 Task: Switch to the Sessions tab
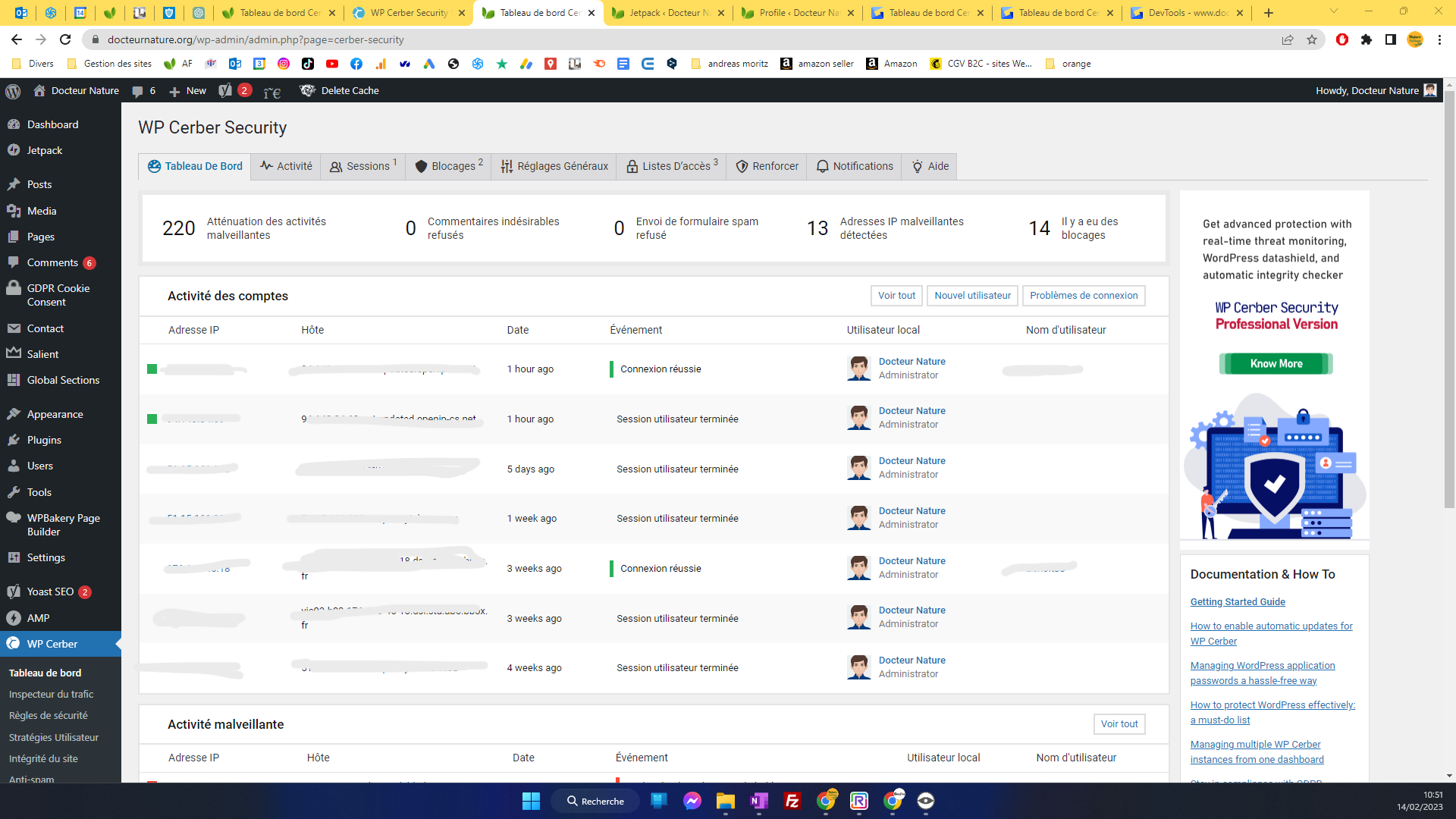(x=362, y=166)
